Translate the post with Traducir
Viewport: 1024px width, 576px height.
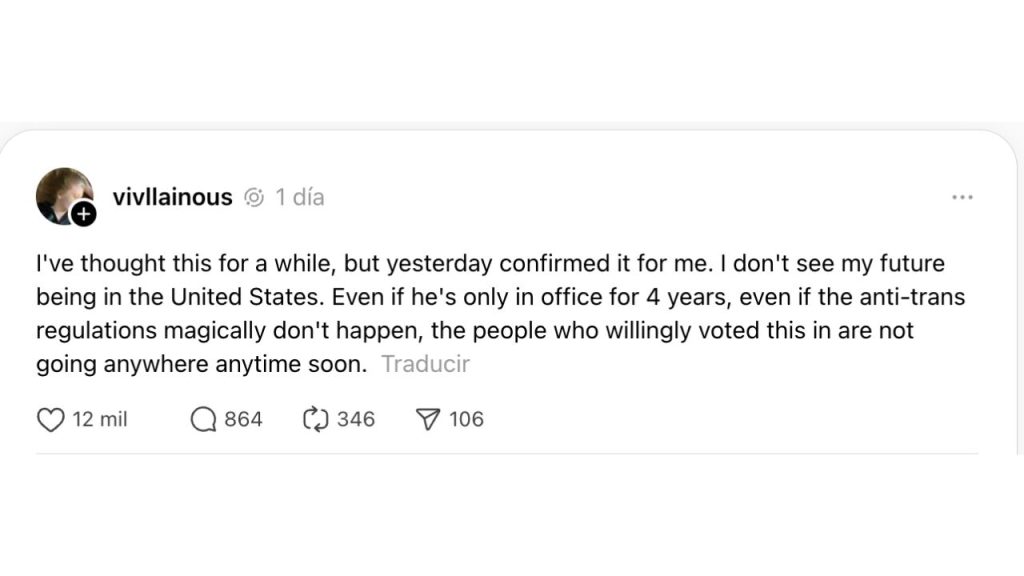425,364
